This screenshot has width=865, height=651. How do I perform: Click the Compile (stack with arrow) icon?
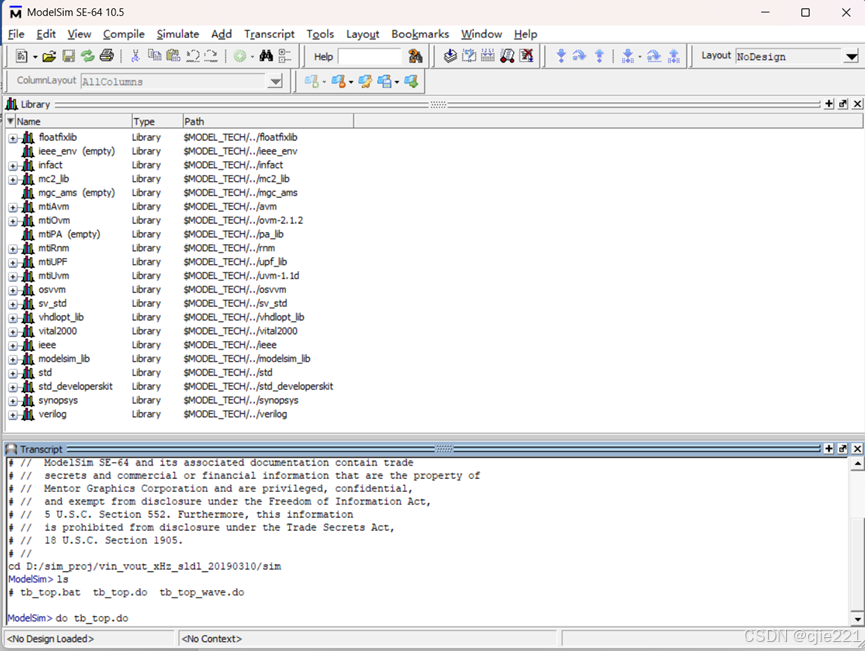[450, 56]
